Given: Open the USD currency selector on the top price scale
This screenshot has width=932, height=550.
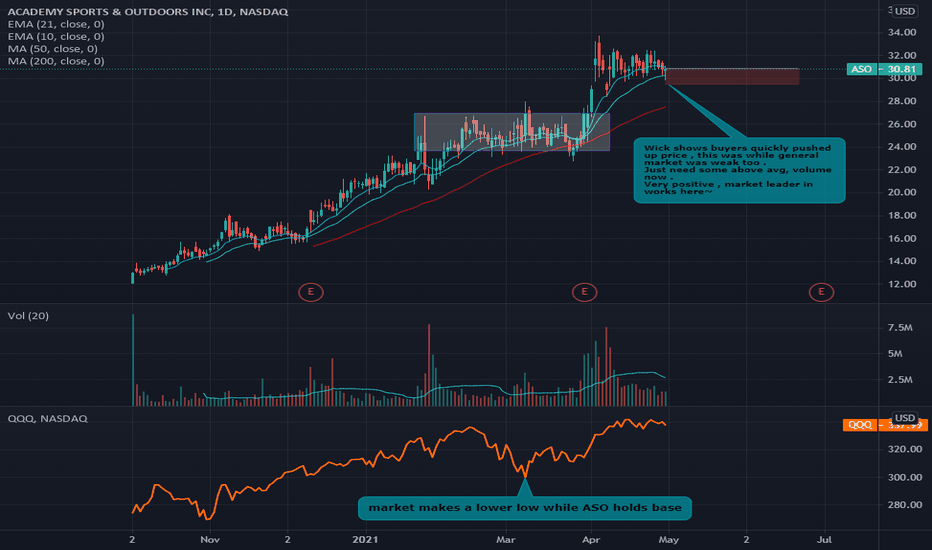Looking at the screenshot, I should coord(905,11).
